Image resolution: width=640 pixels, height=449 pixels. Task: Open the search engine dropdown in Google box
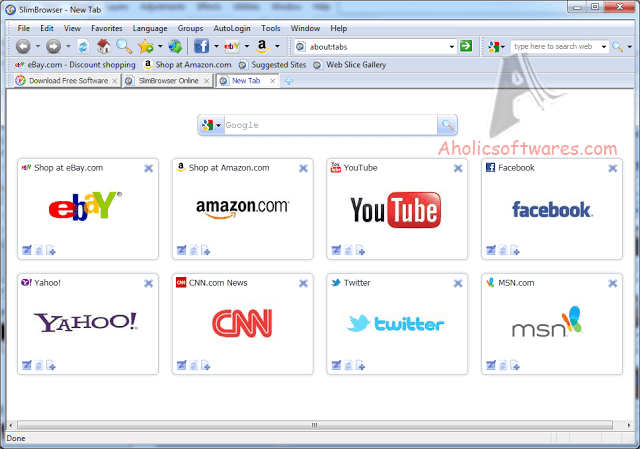pos(218,125)
